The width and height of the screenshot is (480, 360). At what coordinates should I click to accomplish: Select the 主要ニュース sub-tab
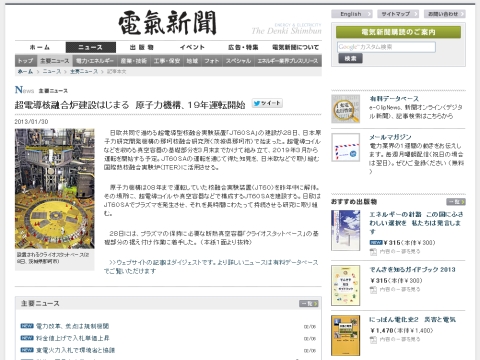coord(55,61)
